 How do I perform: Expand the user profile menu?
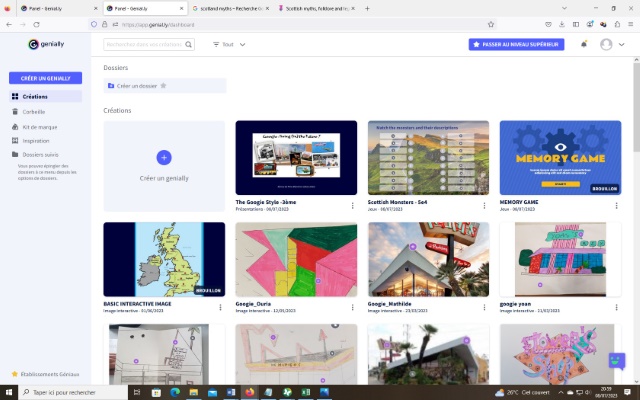(x=612, y=44)
